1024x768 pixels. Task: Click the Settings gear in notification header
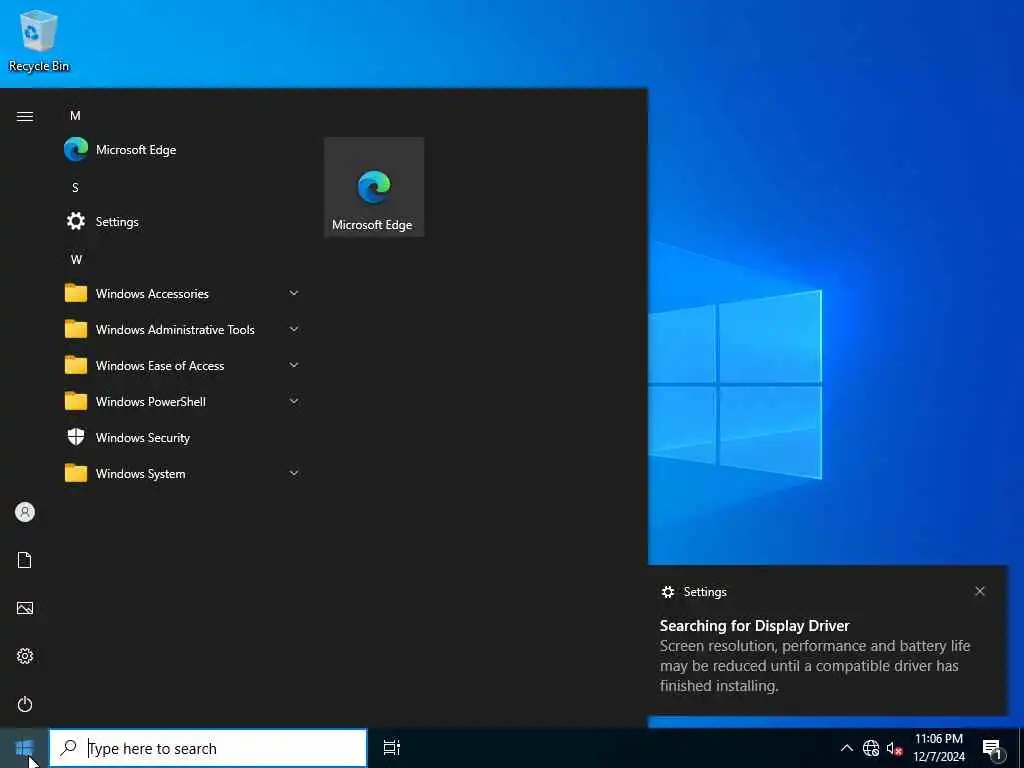coord(667,592)
